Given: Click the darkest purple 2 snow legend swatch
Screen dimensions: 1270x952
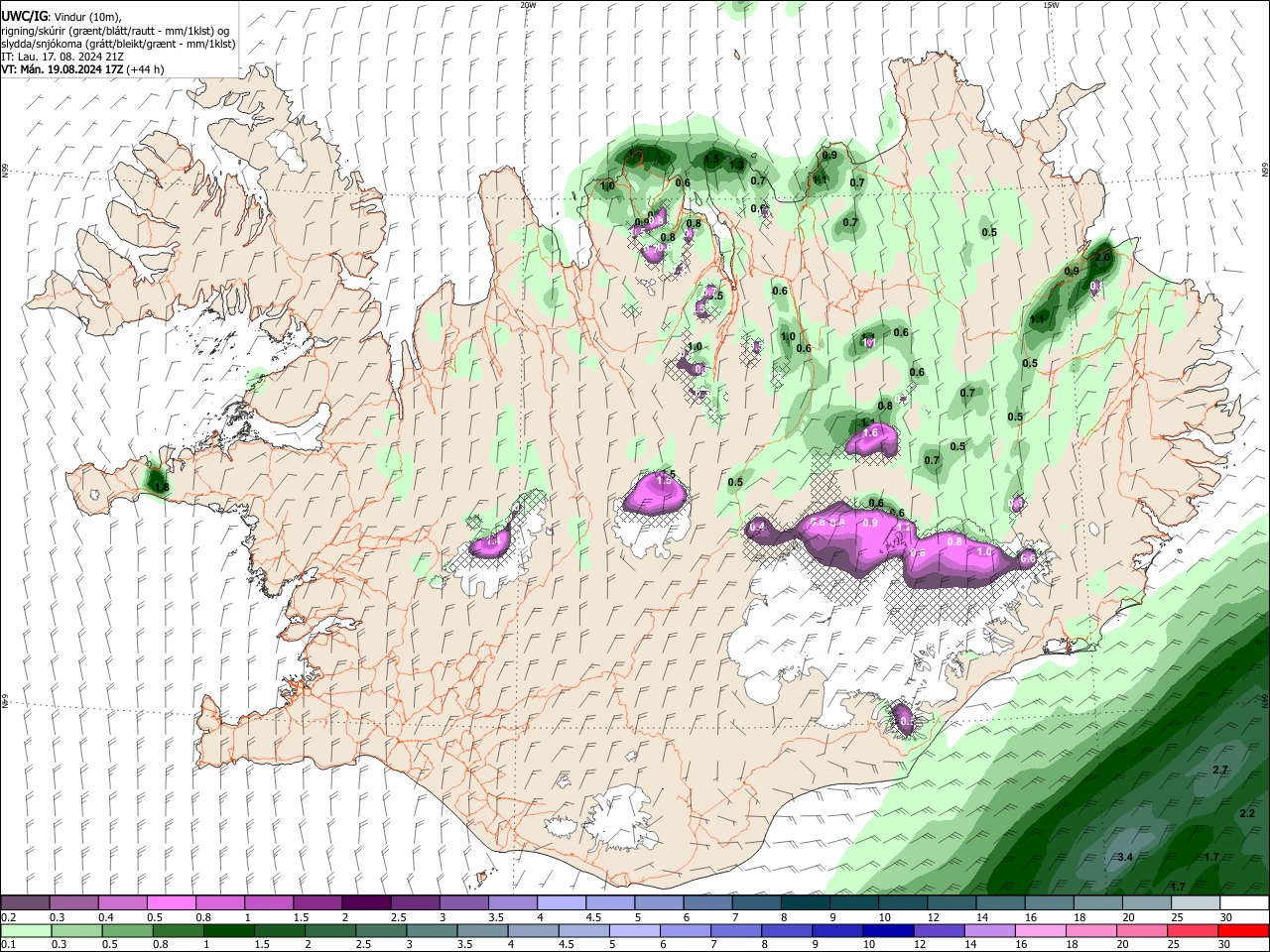Looking at the screenshot, I should tap(366, 903).
